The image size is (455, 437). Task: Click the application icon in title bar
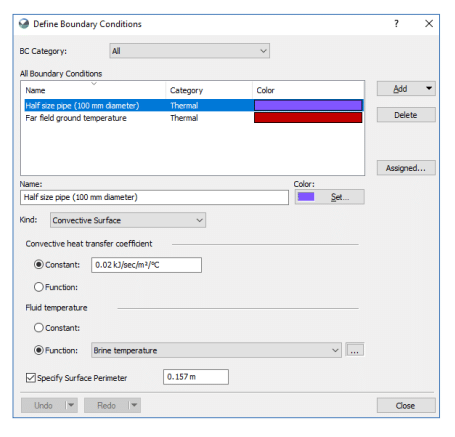(x=24, y=24)
